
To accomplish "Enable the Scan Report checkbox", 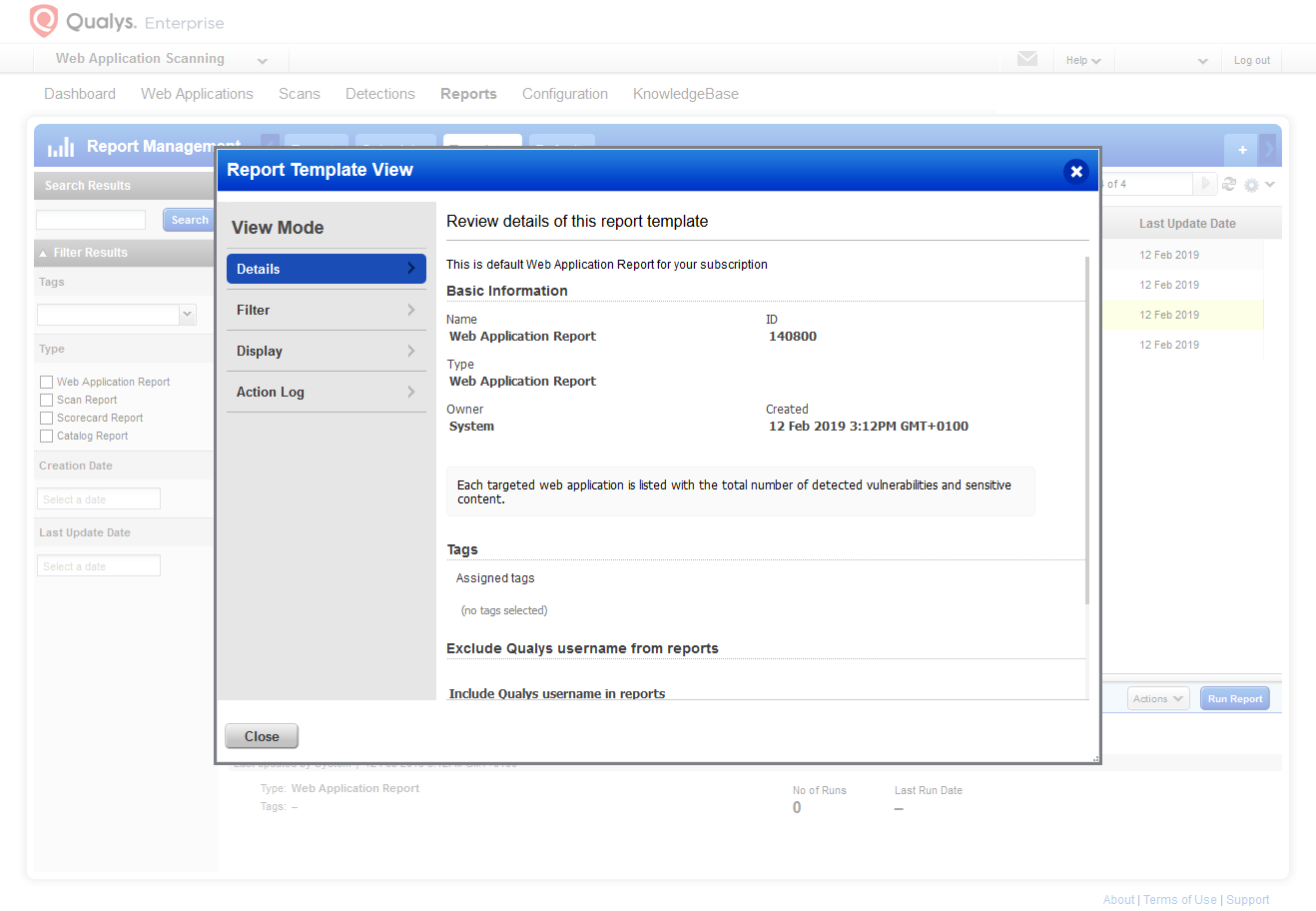I will 46,400.
